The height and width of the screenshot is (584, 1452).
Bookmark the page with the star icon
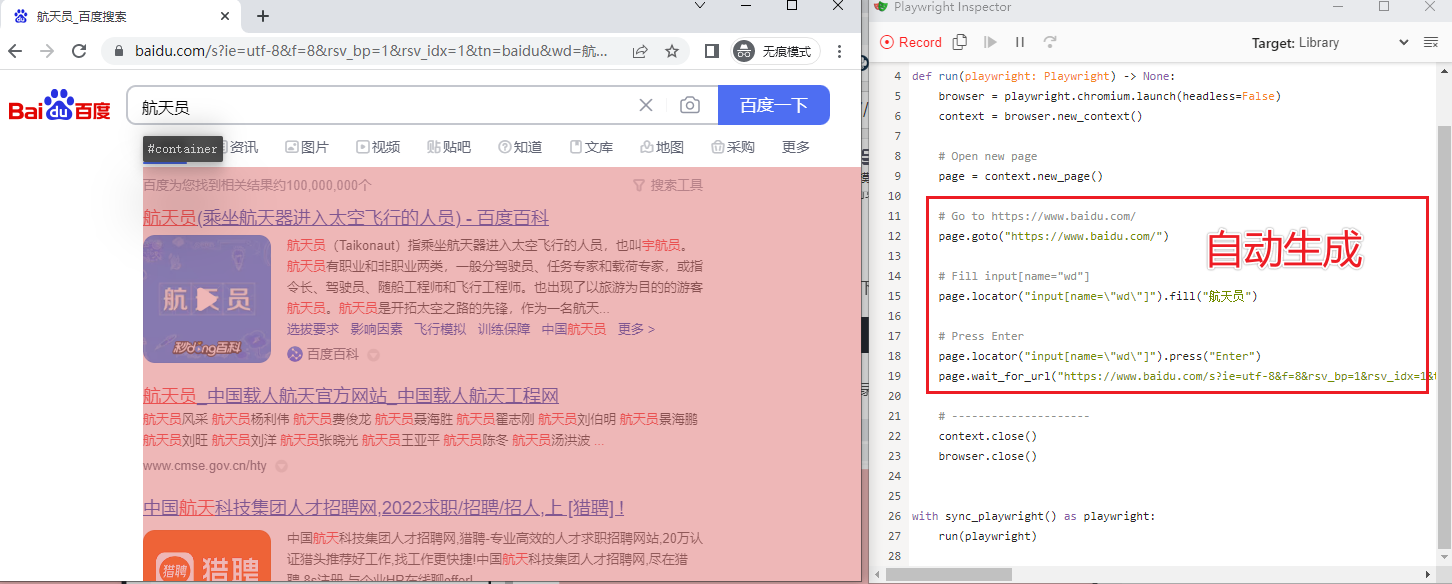(672, 51)
